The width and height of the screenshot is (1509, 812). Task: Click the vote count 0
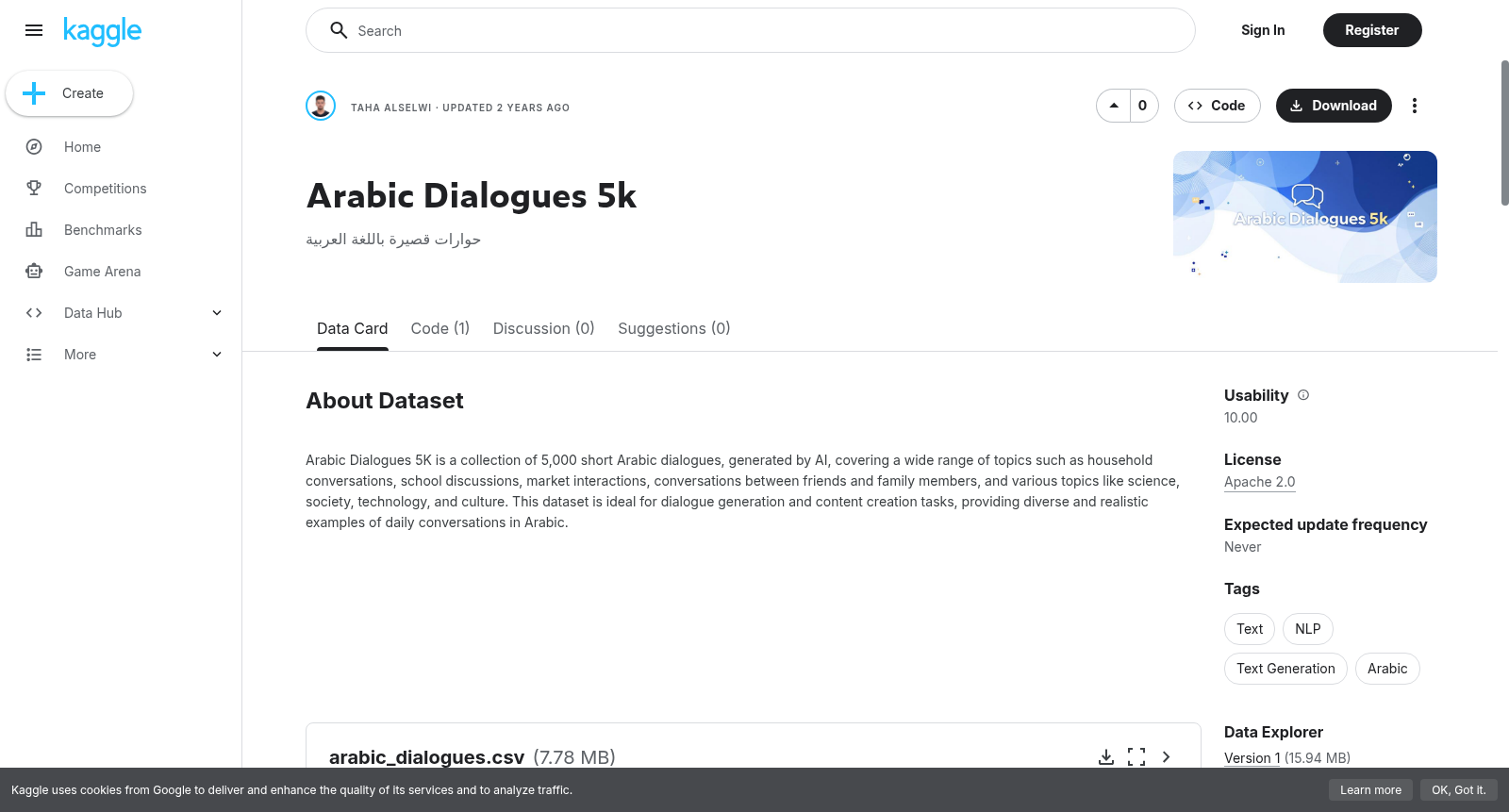[1143, 106]
